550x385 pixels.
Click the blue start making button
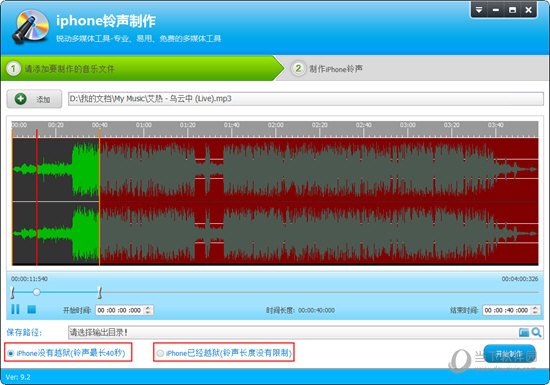tap(509, 354)
